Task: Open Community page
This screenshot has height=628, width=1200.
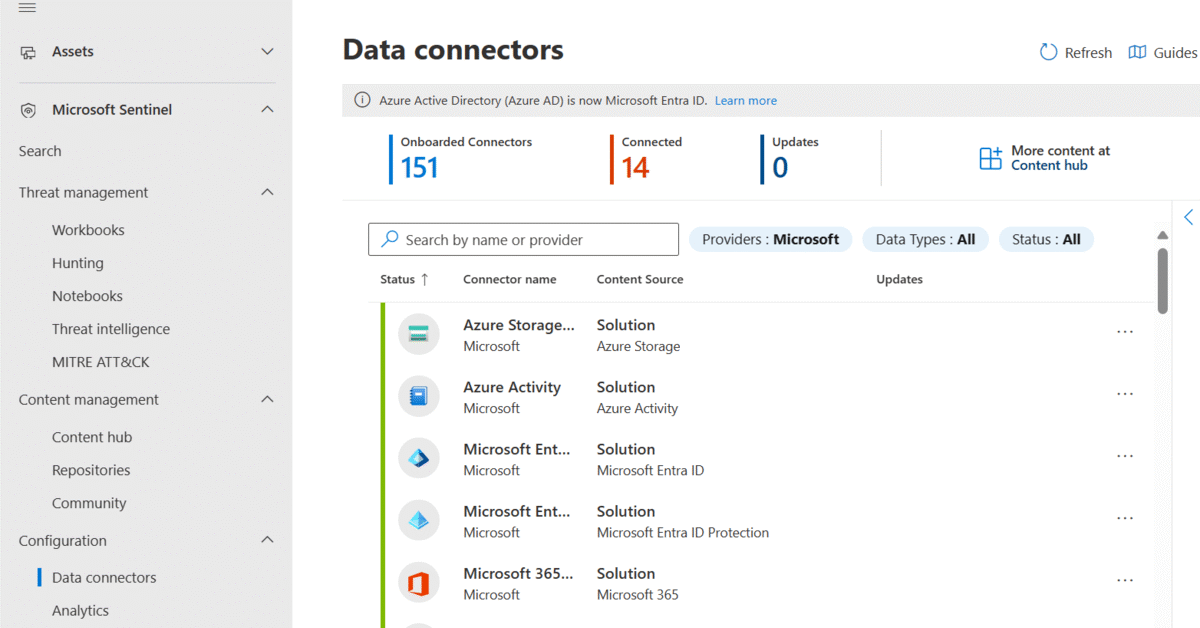Action: tap(89, 503)
